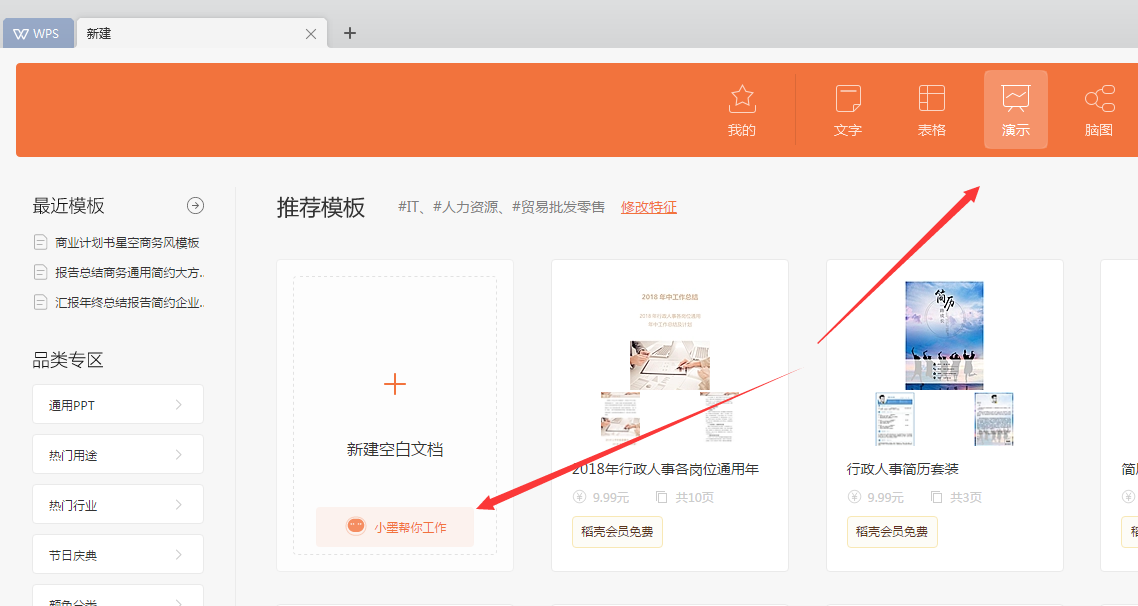This screenshot has width=1138, height=606.
Task: Click the 修改特征 link
Action: point(649,208)
